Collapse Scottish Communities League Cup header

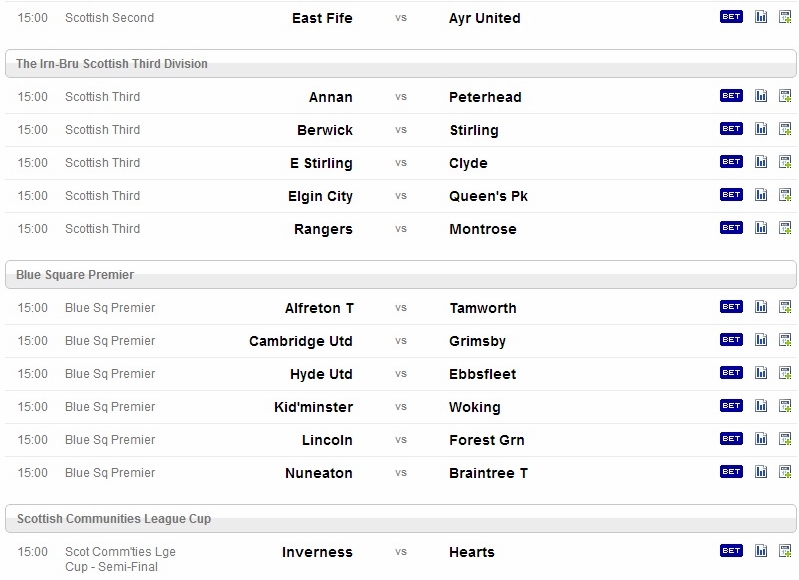click(x=401, y=519)
